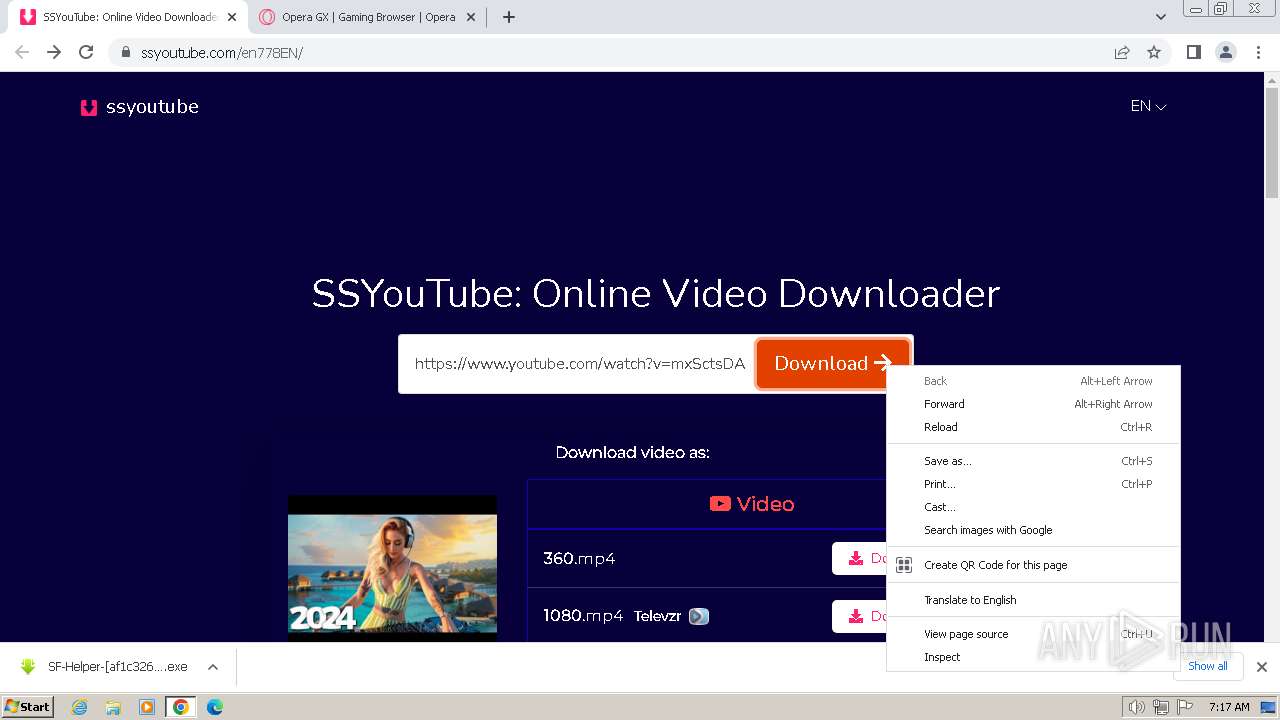The image size is (1280, 720).
Task: Click the "1080.mp4" format label
Action: click(x=583, y=616)
